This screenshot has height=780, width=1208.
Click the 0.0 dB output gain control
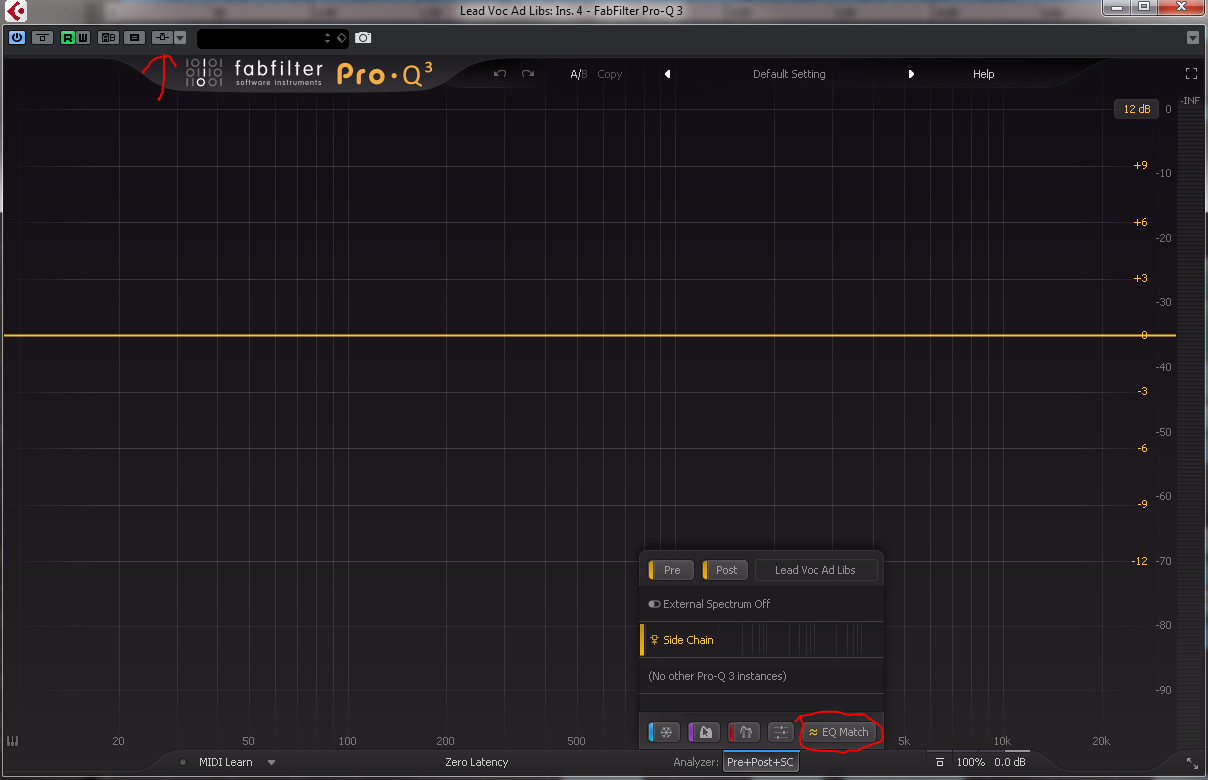click(x=1009, y=762)
